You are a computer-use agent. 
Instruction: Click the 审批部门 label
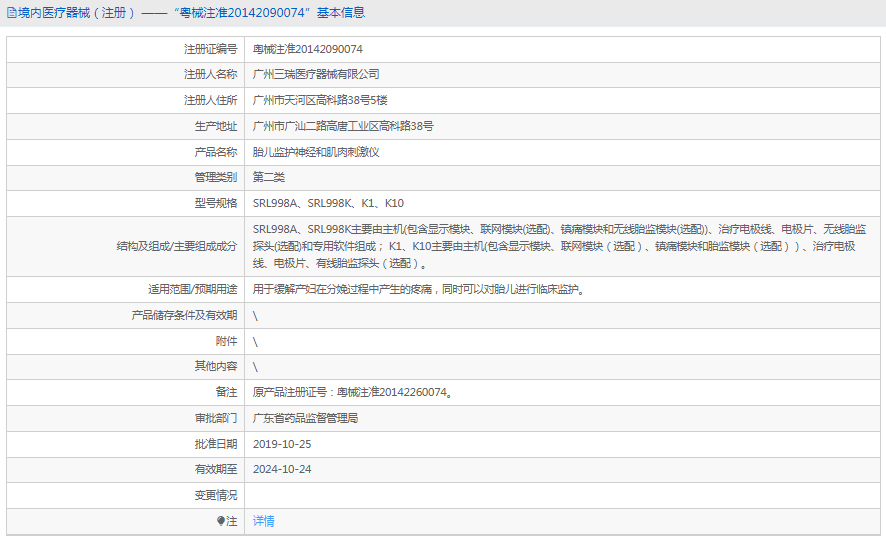(x=216, y=418)
